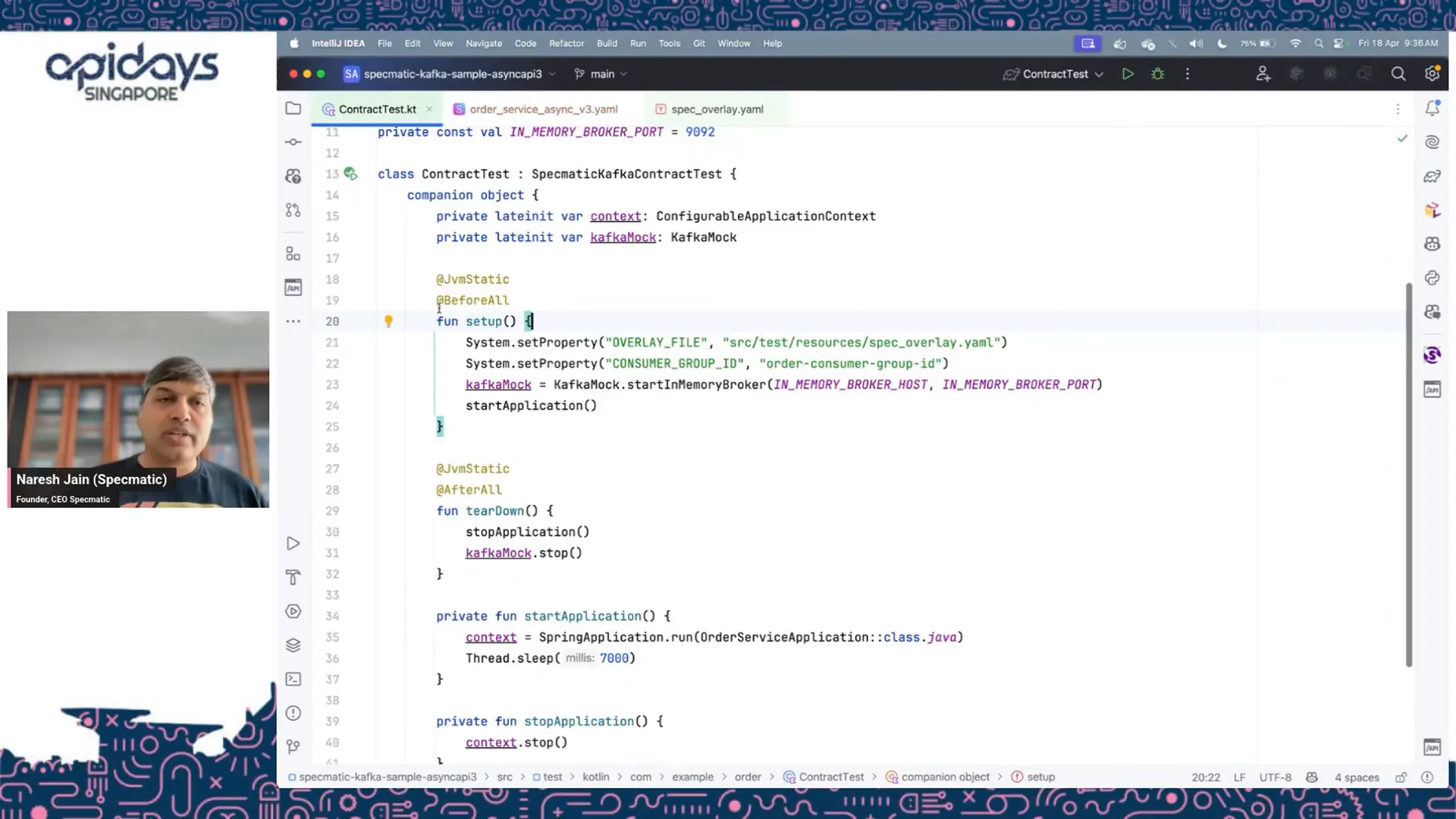The image size is (1456, 819).
Task: Click the Debug bug icon
Action: (1157, 74)
